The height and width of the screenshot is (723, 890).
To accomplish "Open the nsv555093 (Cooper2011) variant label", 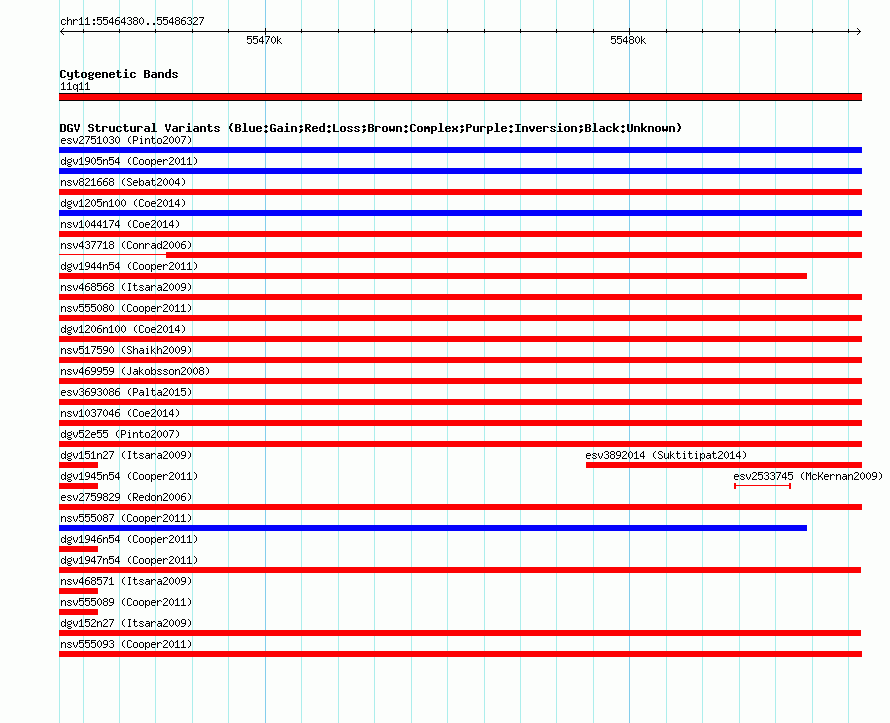I will point(126,644).
